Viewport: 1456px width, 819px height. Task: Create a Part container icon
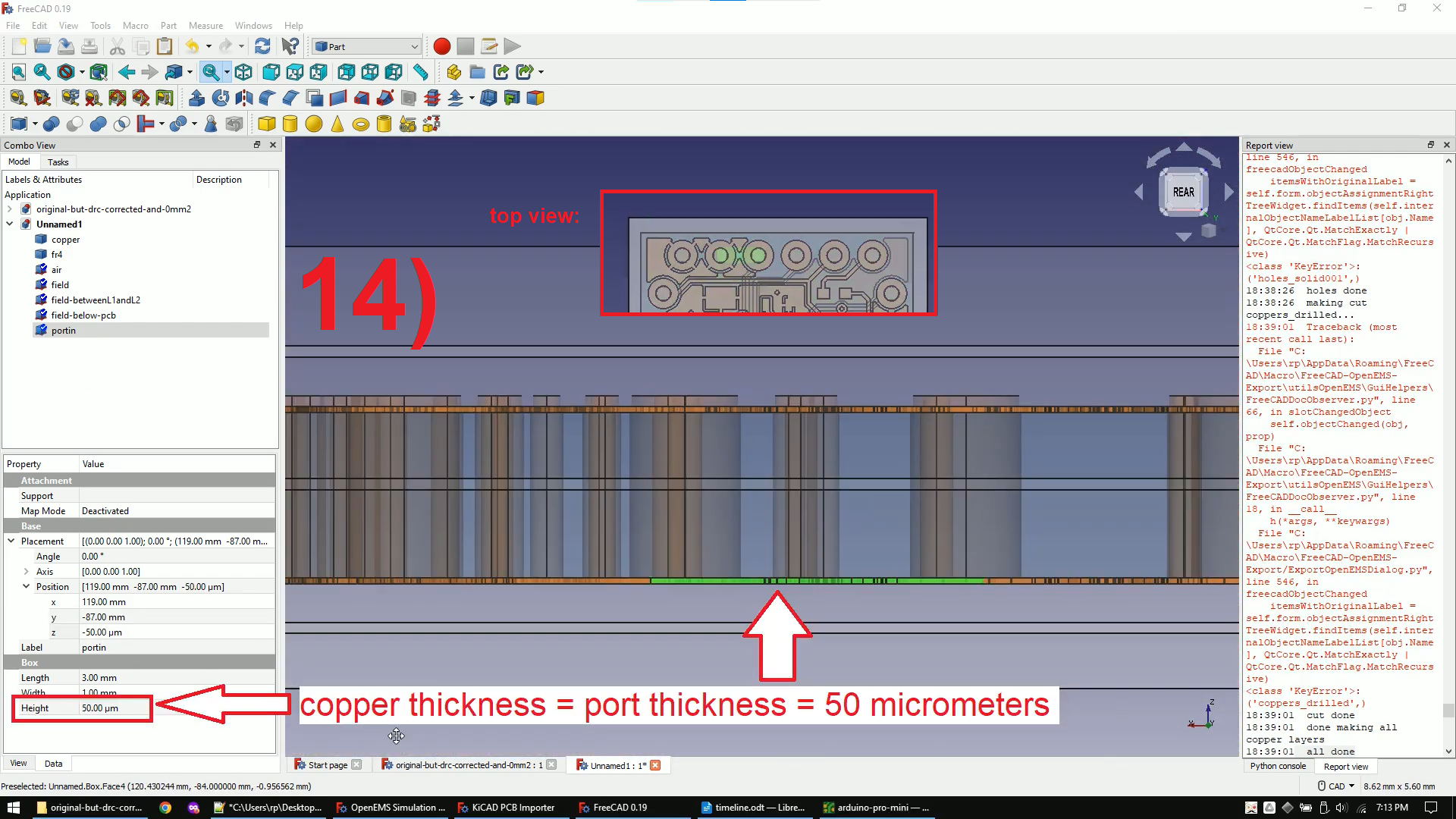coord(453,72)
